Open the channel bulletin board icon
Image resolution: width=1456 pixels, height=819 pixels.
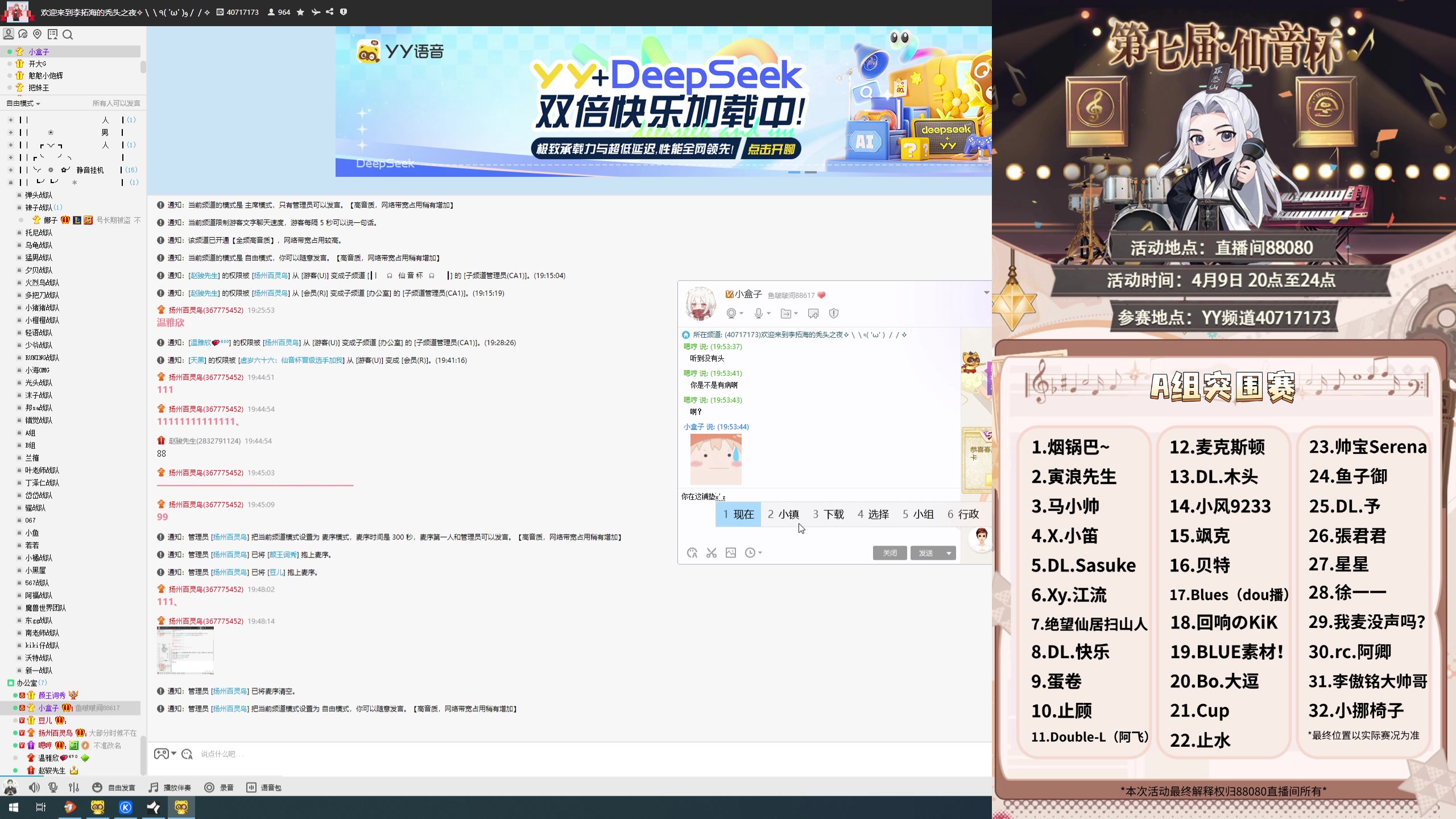53,34
